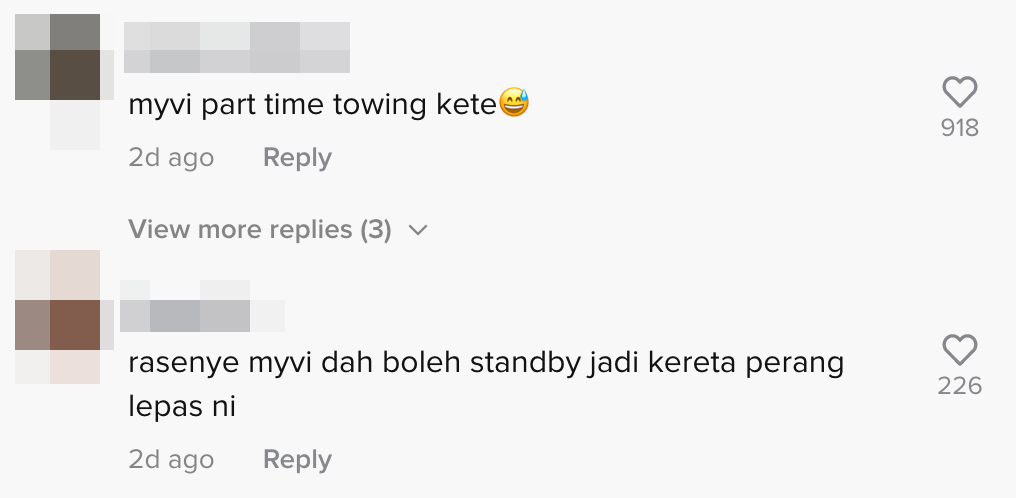The image size is (1016, 498).
Task: Reply to the kereta perang comment
Action: 297,459
